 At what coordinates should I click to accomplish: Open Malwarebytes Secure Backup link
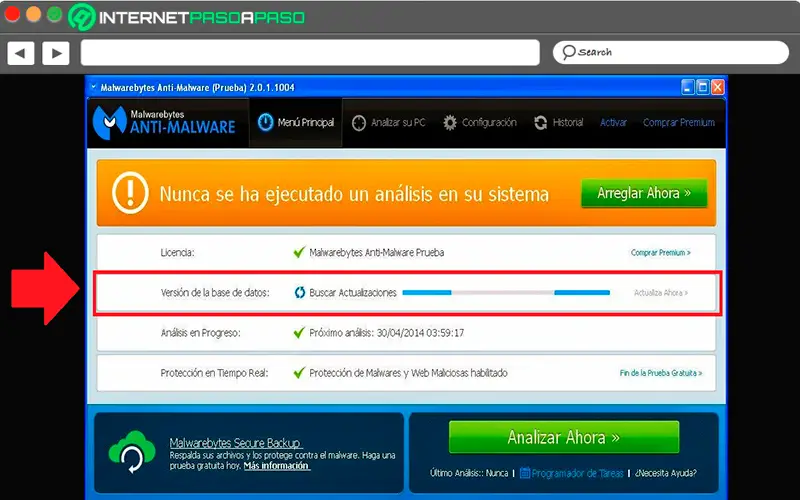(236, 442)
